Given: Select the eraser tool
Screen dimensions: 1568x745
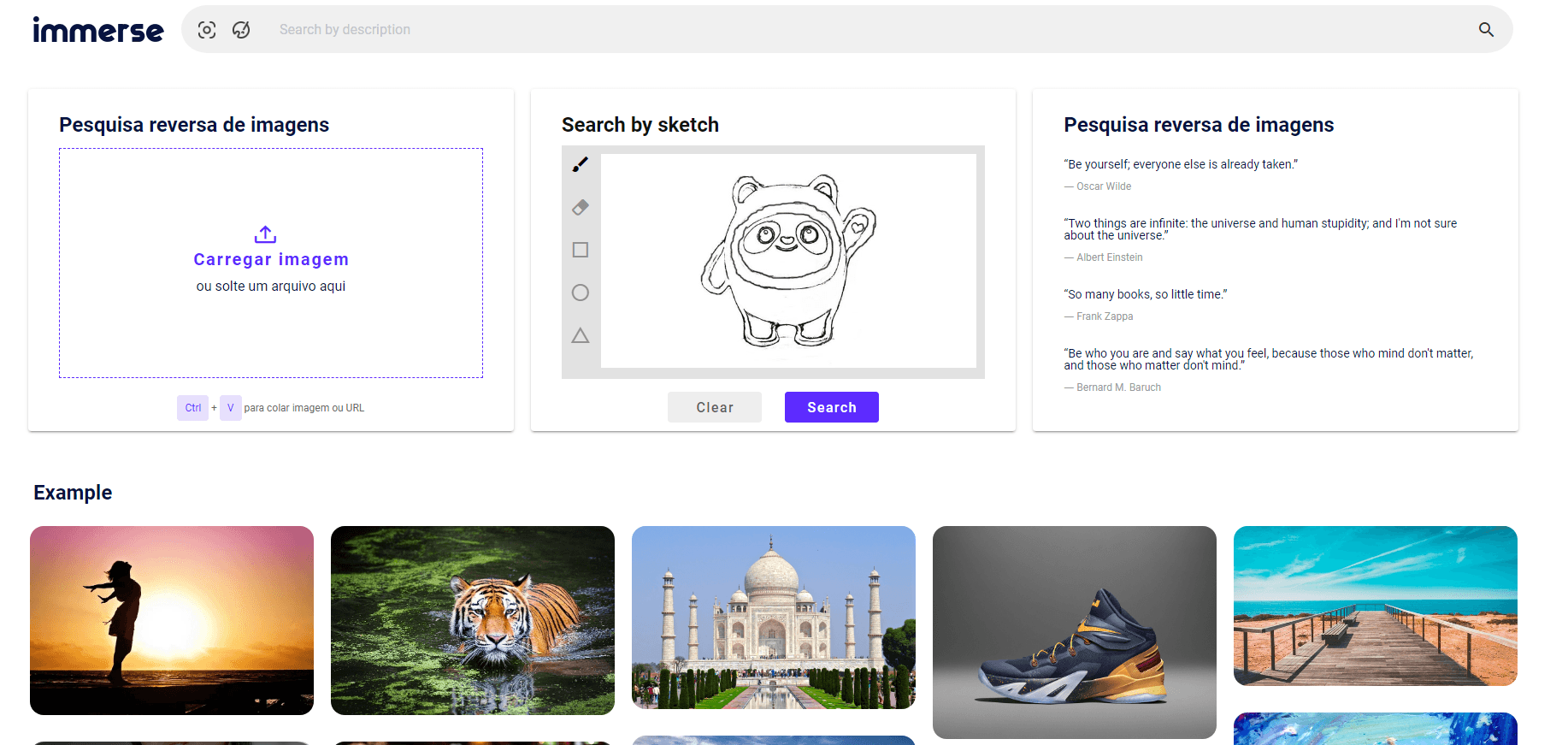Looking at the screenshot, I should [x=581, y=207].
